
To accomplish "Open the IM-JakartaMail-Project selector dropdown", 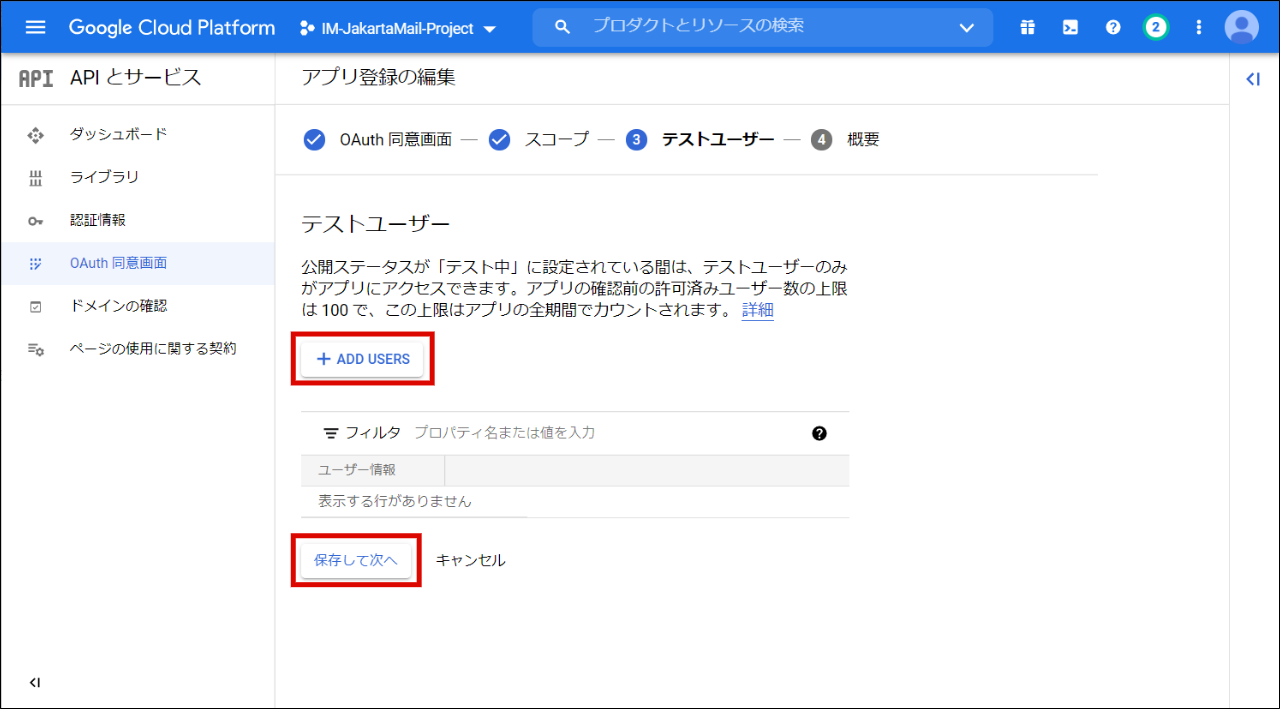I will point(398,28).
